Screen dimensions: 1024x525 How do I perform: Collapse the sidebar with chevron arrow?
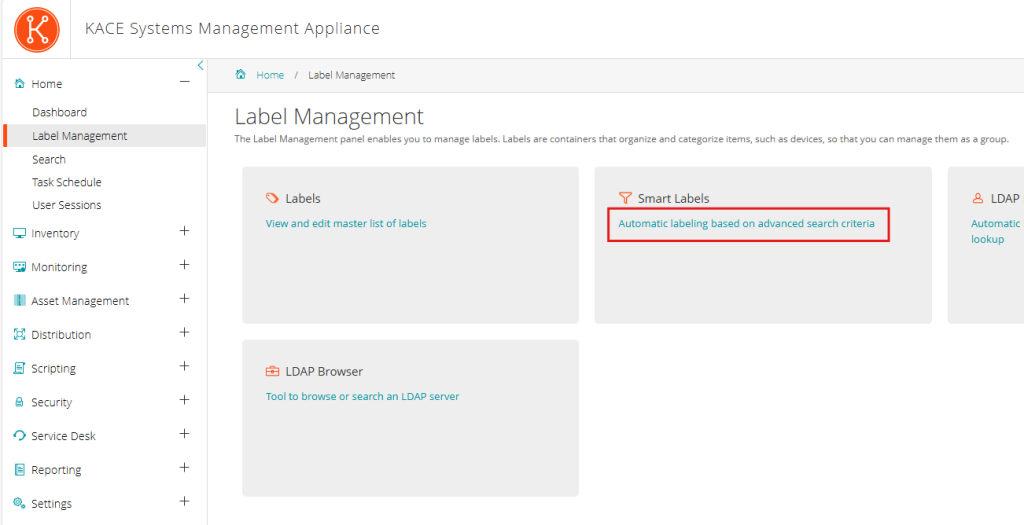coord(200,65)
